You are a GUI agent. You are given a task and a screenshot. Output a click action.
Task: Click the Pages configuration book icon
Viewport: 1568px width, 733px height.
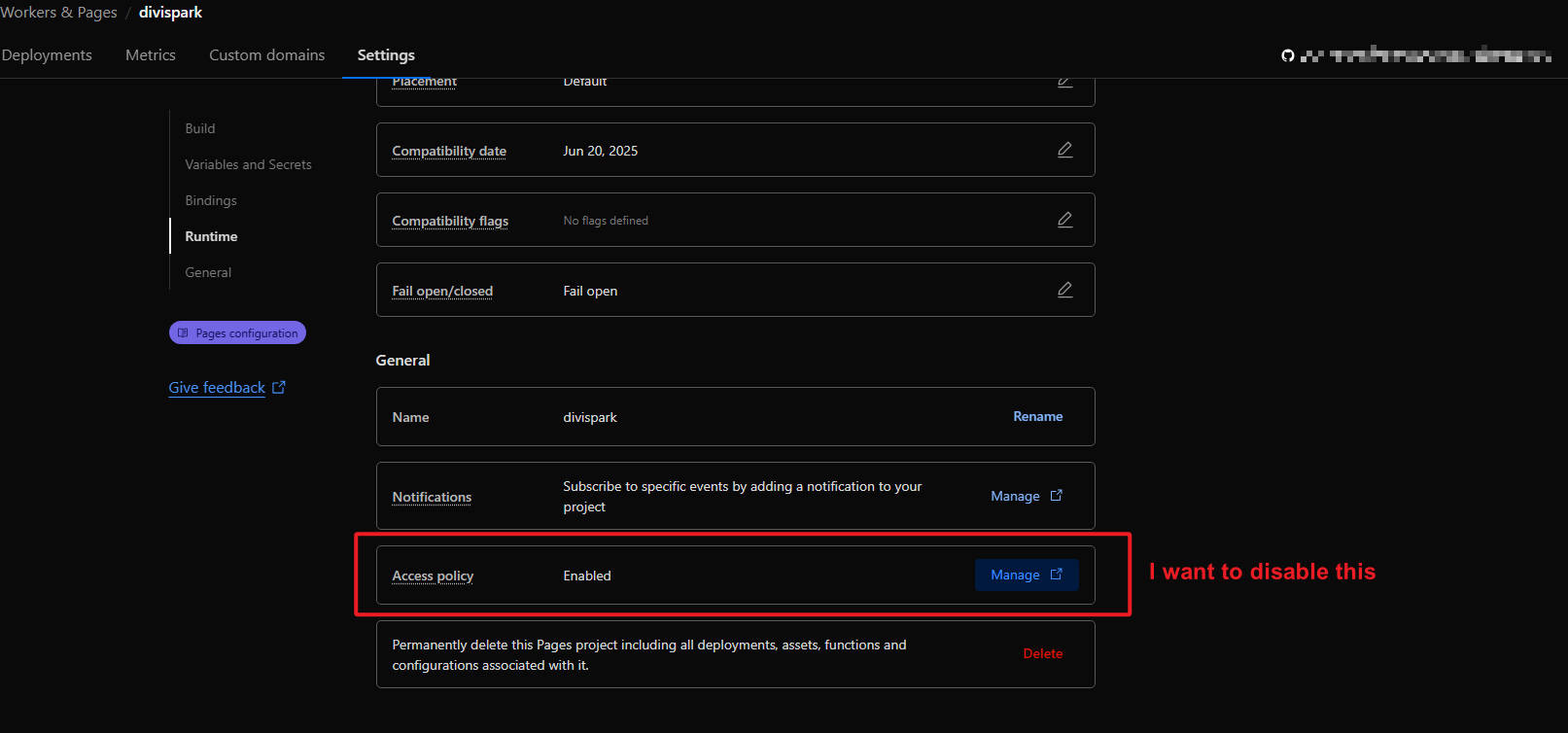(x=183, y=332)
